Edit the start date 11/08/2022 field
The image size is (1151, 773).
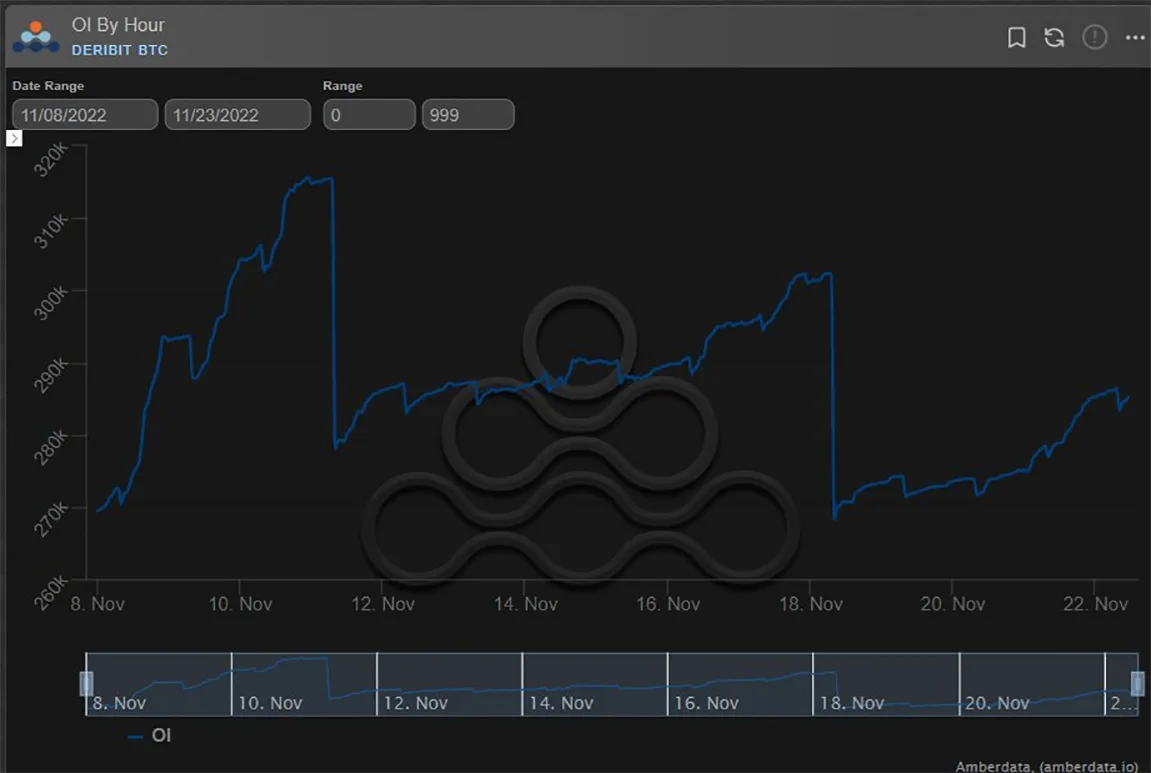[x=85, y=115]
